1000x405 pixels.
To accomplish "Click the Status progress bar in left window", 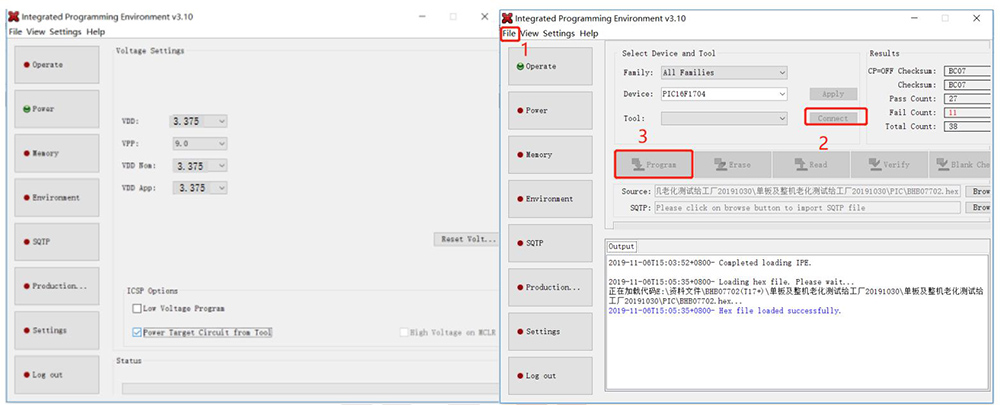I will [308, 388].
